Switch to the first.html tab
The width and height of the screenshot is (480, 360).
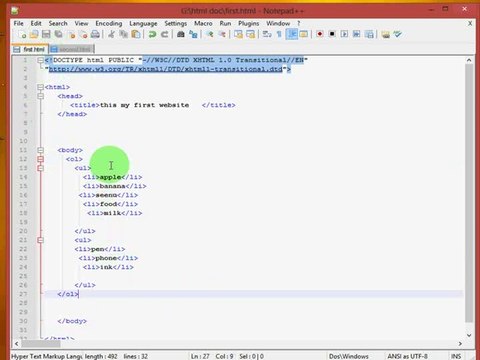30,49
